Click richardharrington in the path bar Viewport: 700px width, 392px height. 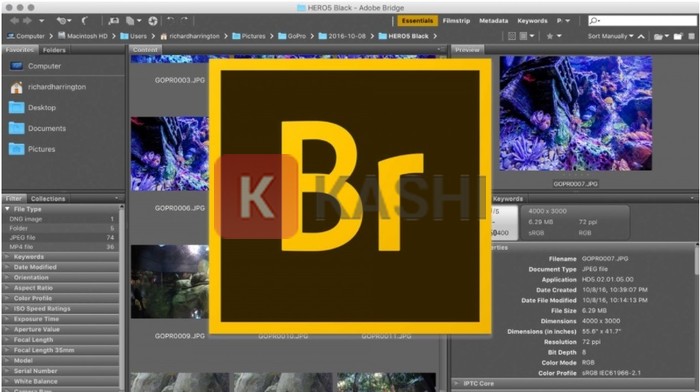[x=190, y=36]
